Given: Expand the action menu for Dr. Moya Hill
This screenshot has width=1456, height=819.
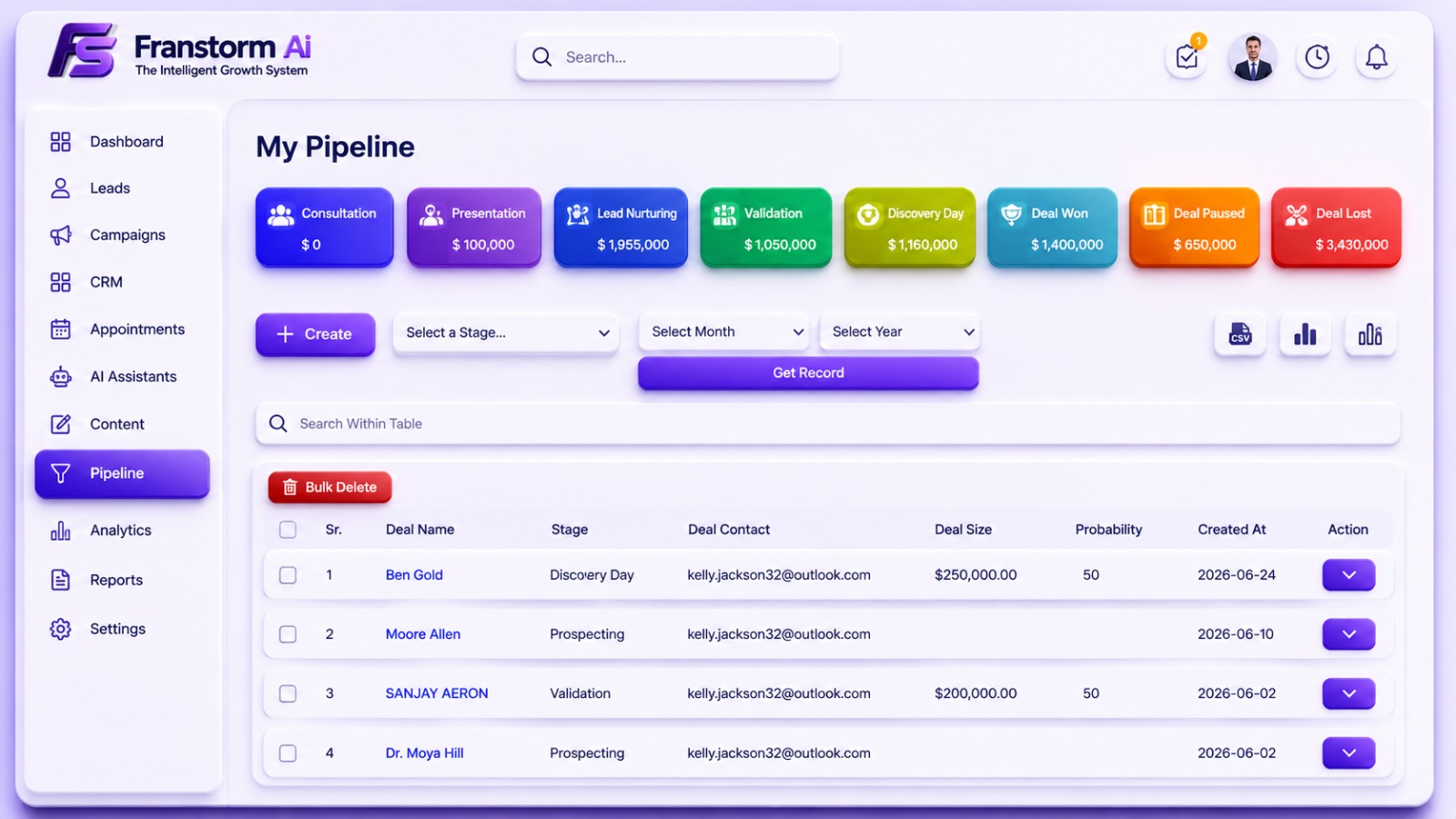Looking at the screenshot, I should click(1349, 753).
